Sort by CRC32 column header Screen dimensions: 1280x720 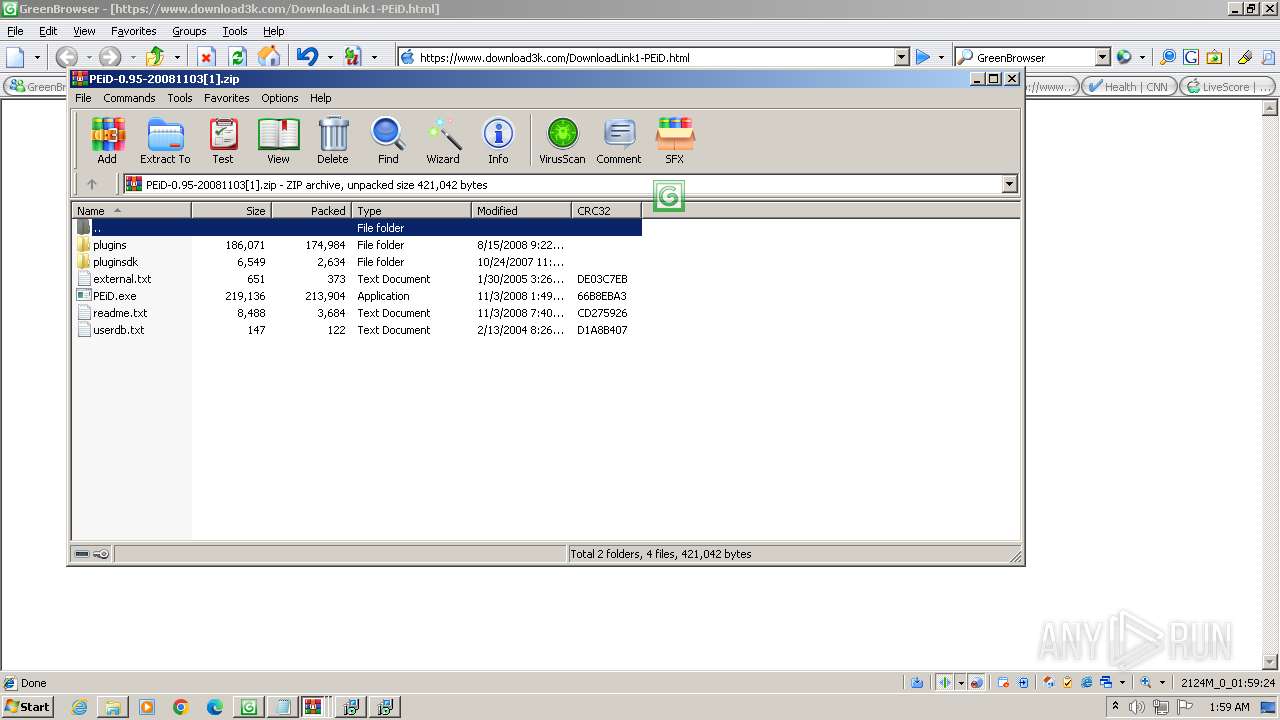tap(606, 210)
